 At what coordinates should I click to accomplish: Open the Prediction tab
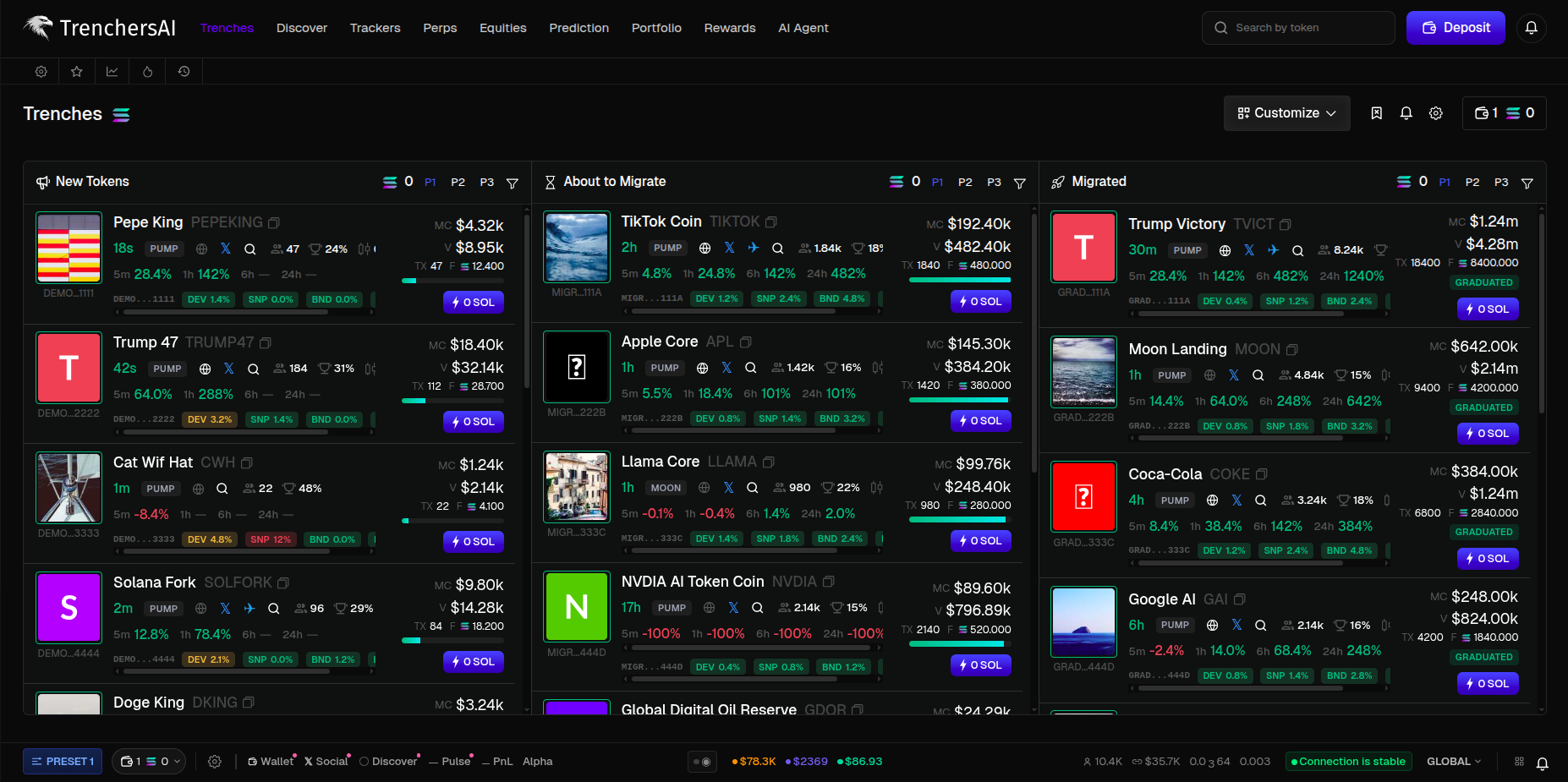click(578, 28)
